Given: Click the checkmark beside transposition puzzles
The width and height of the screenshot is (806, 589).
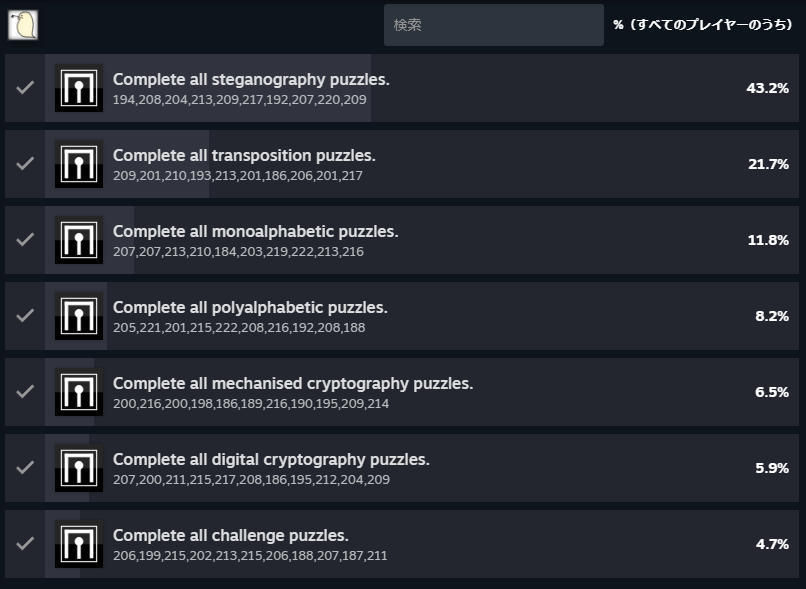Looking at the screenshot, I should click(x=25, y=164).
